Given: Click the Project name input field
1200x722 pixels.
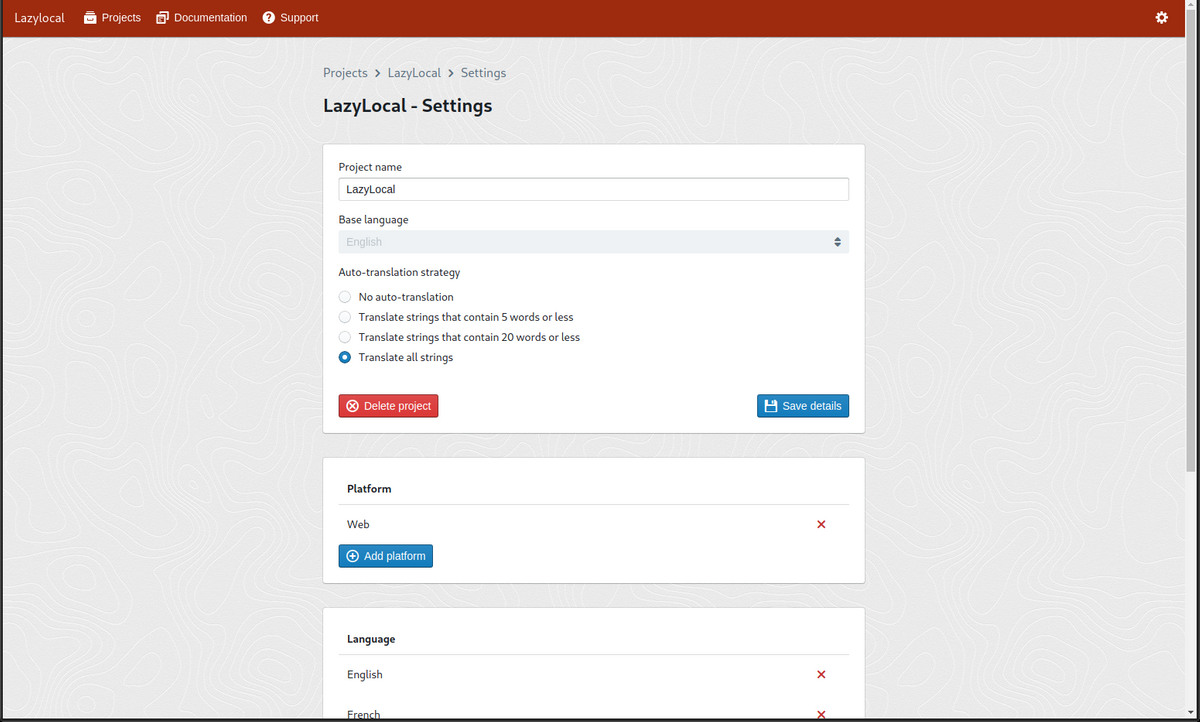Looking at the screenshot, I should 593,189.
